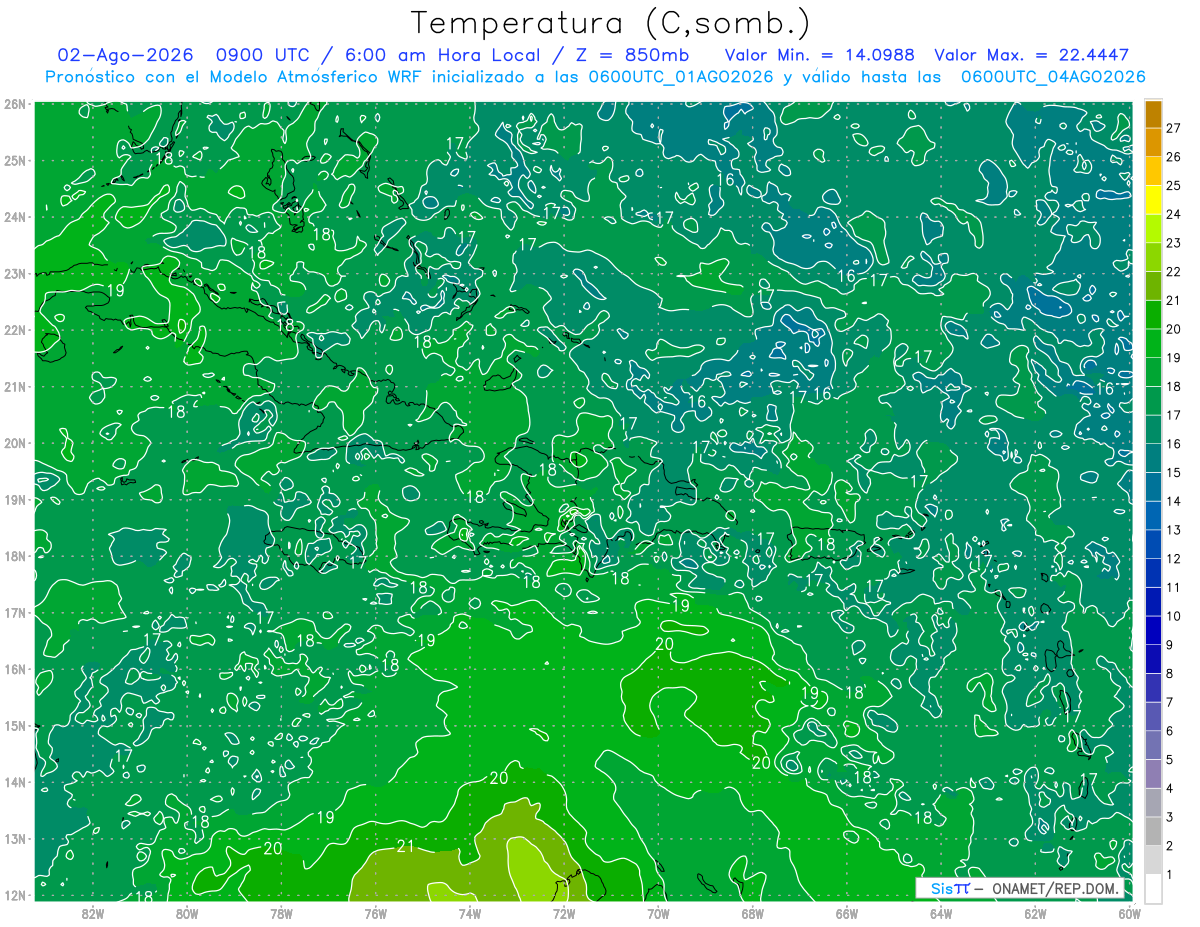This screenshot has width=1200, height=927.
Task: Click the longitude axis label '68W'
Action: pyautogui.click(x=752, y=913)
